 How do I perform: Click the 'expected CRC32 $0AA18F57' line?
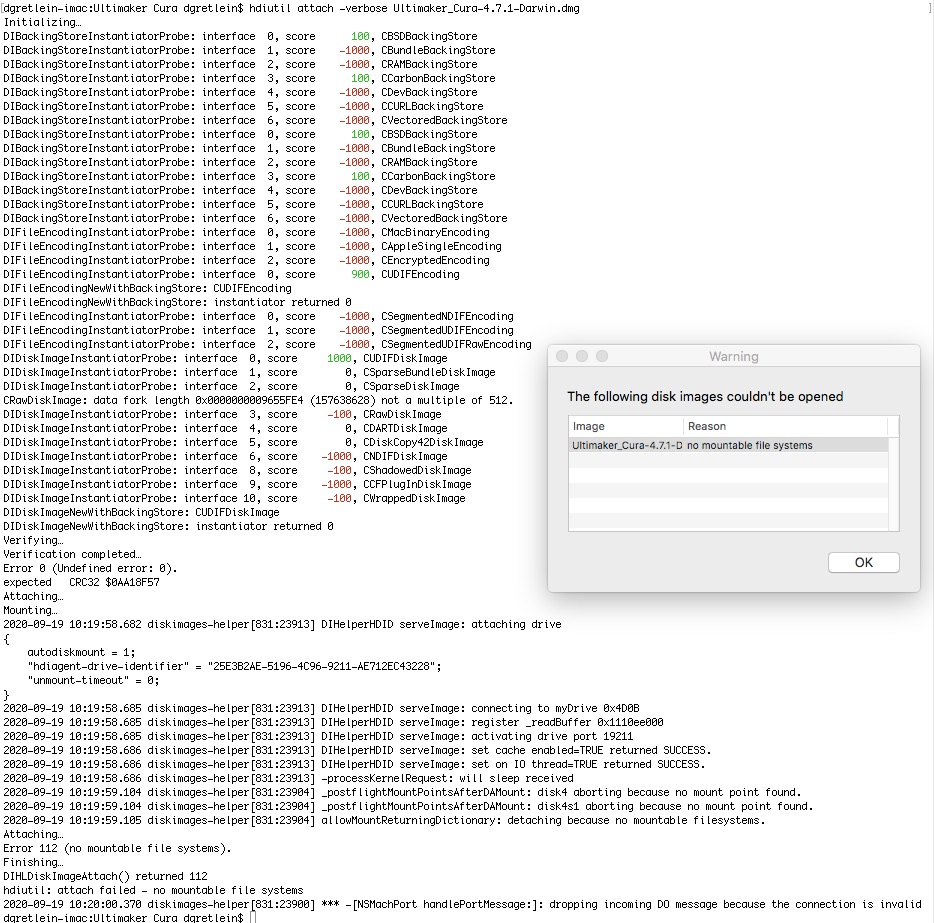pyautogui.click(x=81, y=582)
